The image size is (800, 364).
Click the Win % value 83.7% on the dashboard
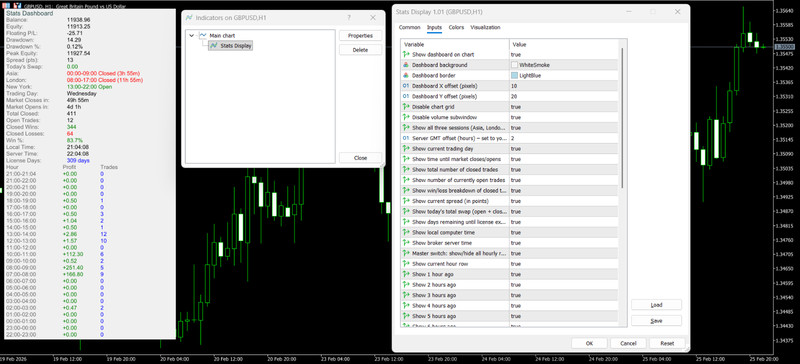point(74,140)
